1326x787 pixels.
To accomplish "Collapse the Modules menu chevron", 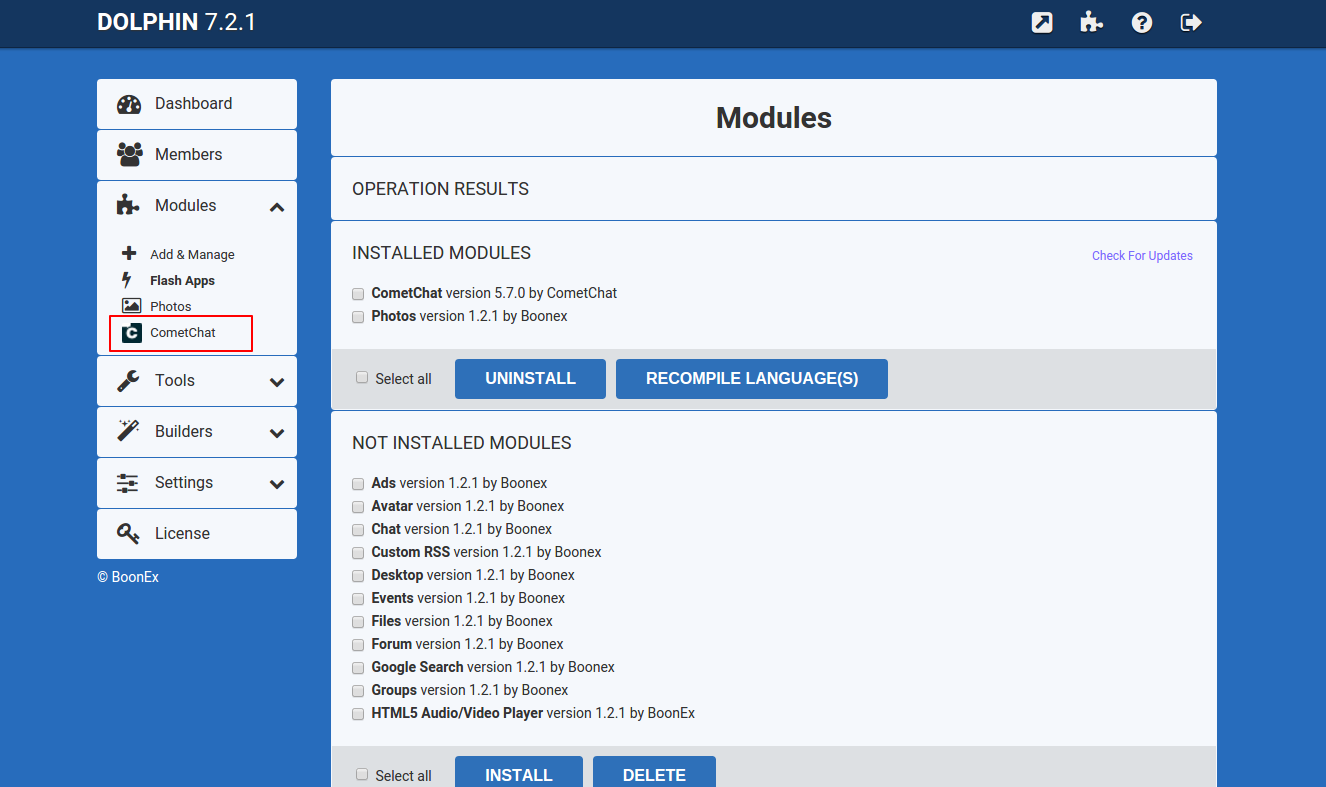I will 277,207.
